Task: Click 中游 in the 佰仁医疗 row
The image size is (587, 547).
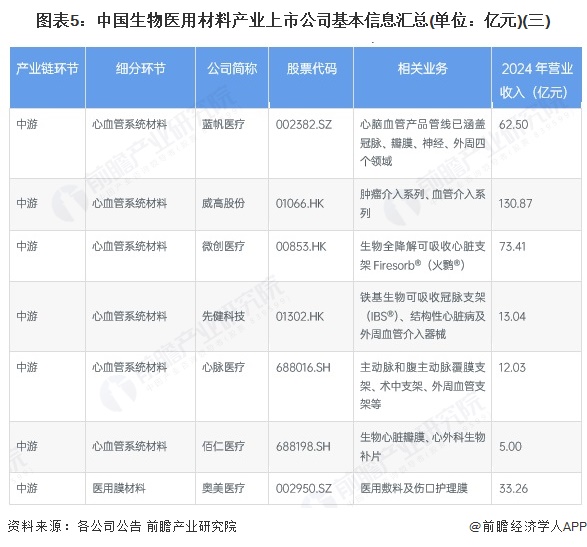Action: pos(27,446)
